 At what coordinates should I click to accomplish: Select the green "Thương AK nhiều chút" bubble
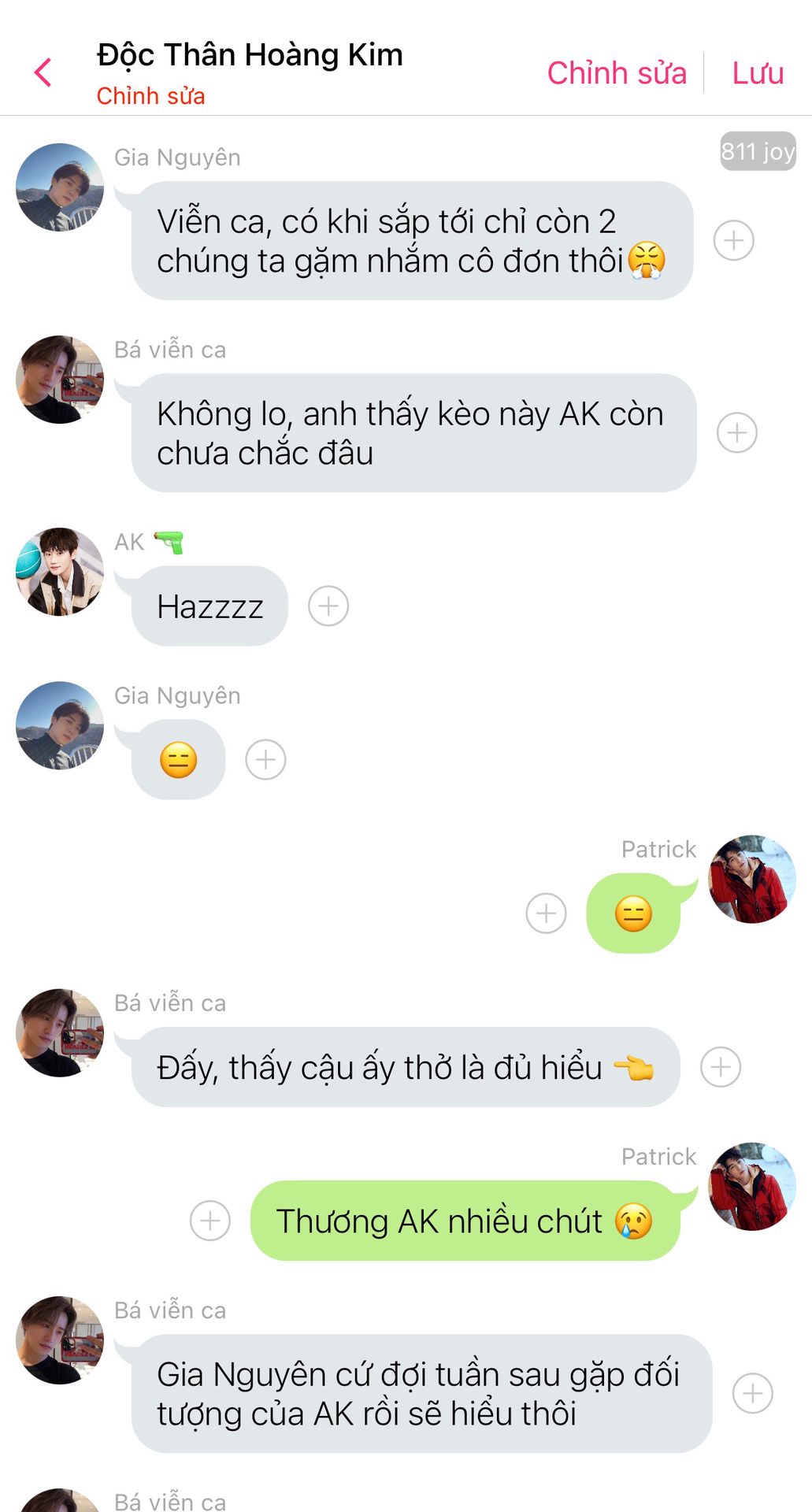(465, 1221)
